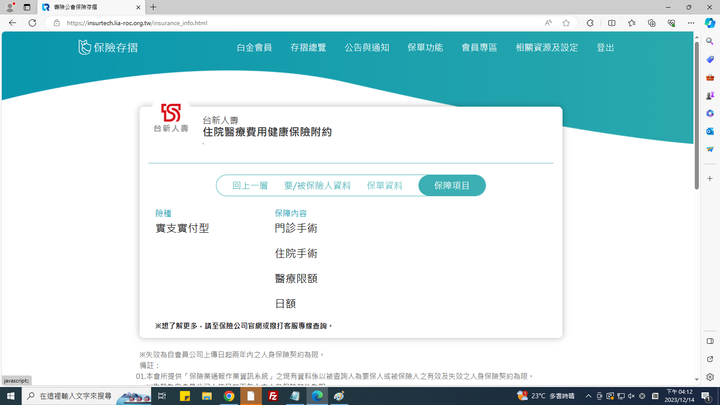
Task: Add this page to favorites
Action: click(566, 23)
